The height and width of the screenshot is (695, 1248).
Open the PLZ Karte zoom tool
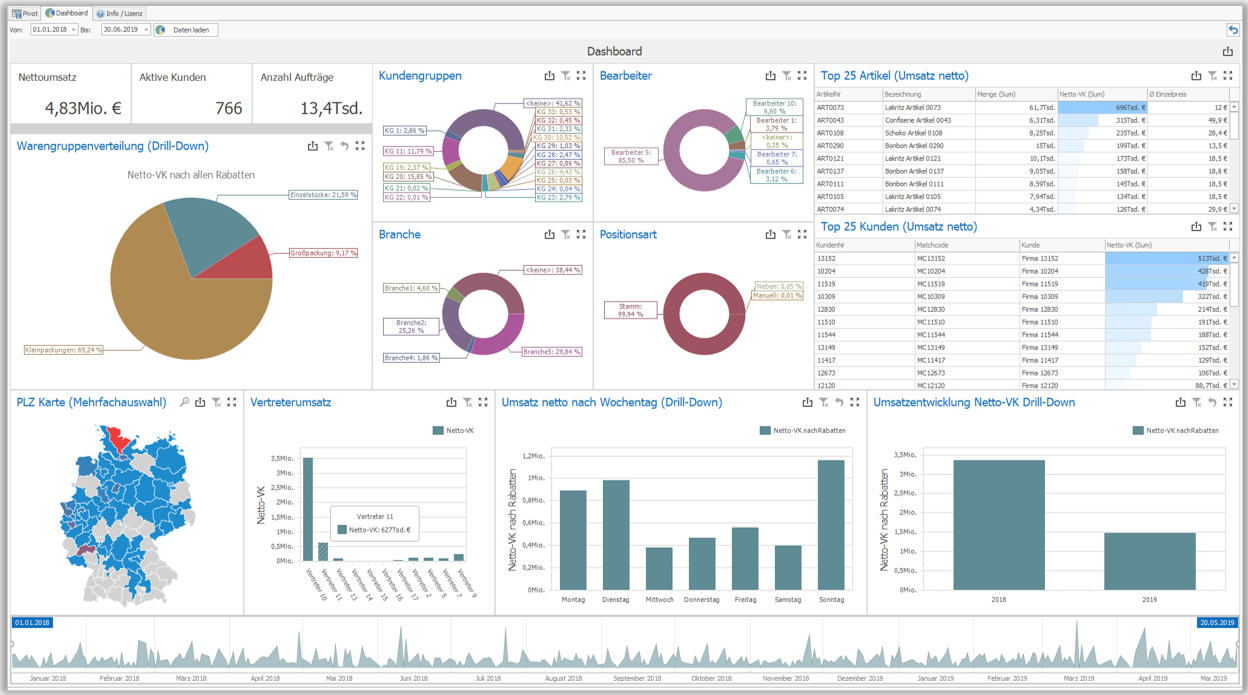[184, 403]
